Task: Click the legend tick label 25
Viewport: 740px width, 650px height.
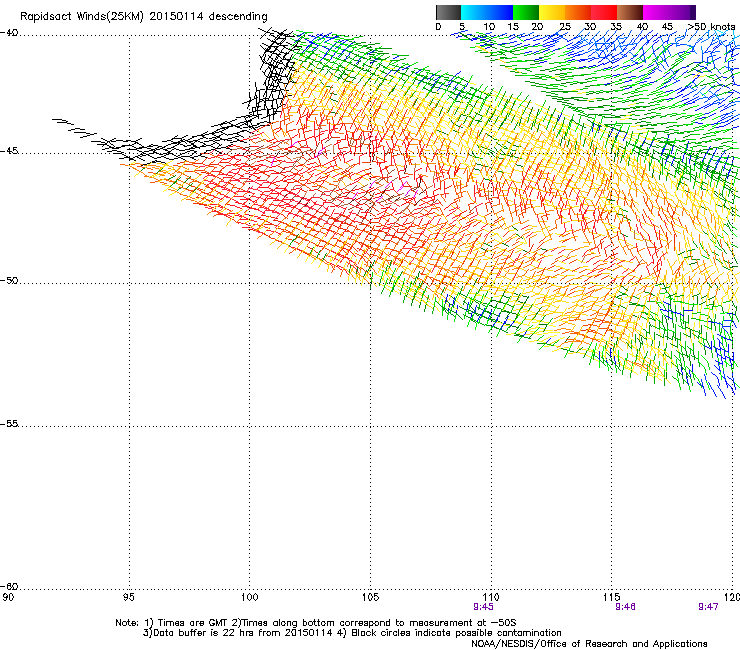Action: (x=565, y=27)
